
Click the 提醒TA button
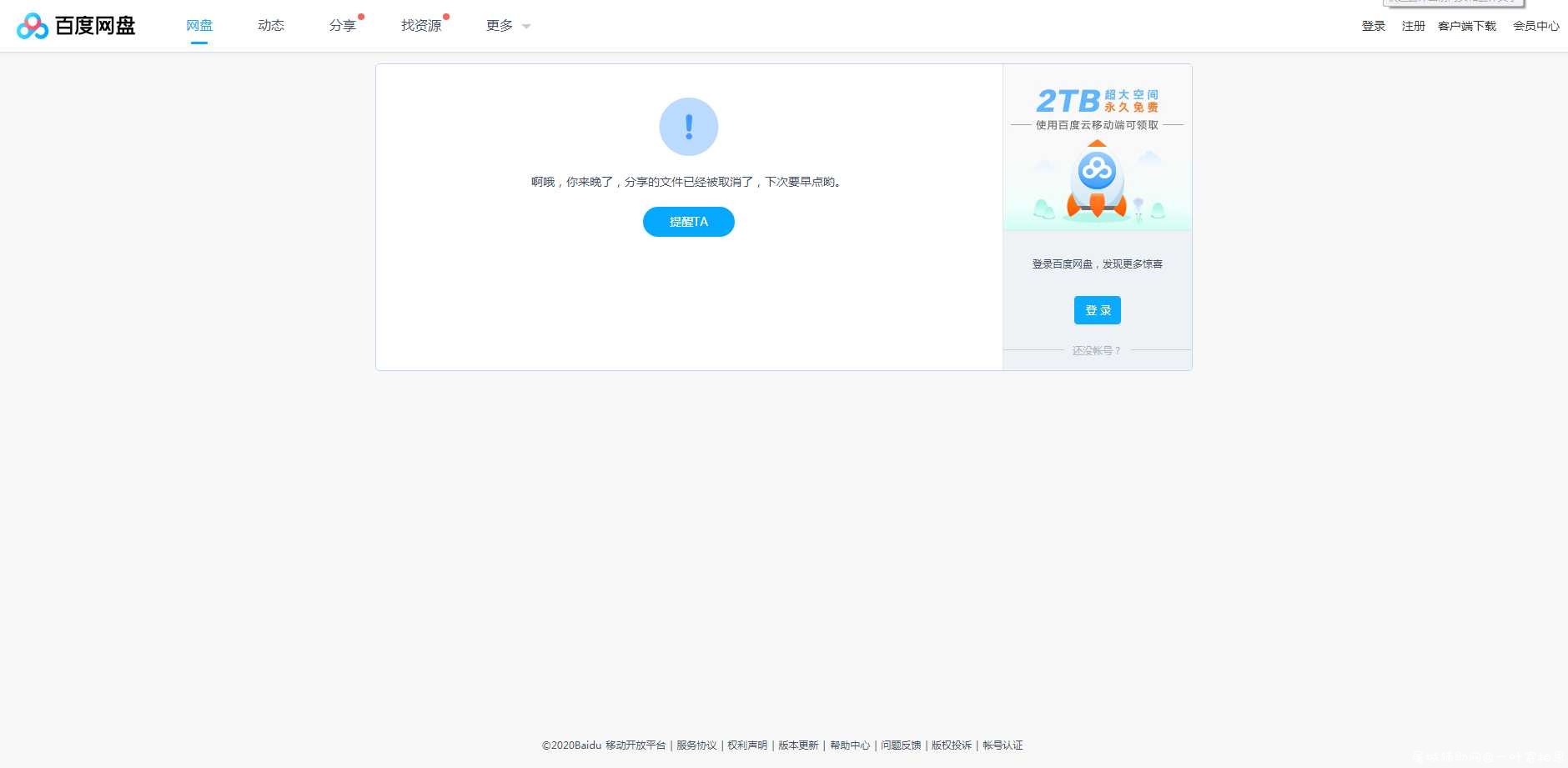(x=688, y=222)
